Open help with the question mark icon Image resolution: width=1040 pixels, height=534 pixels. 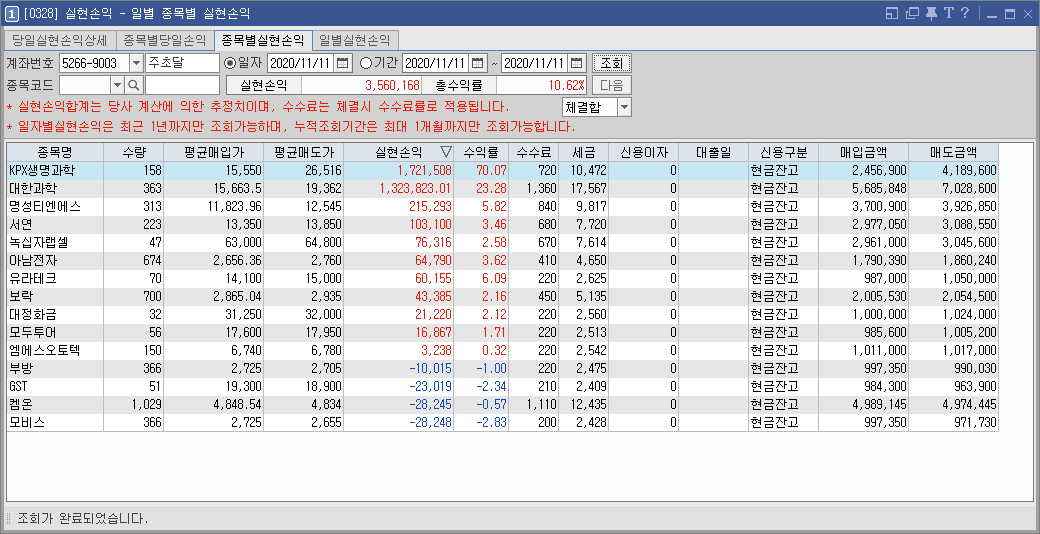coord(965,13)
